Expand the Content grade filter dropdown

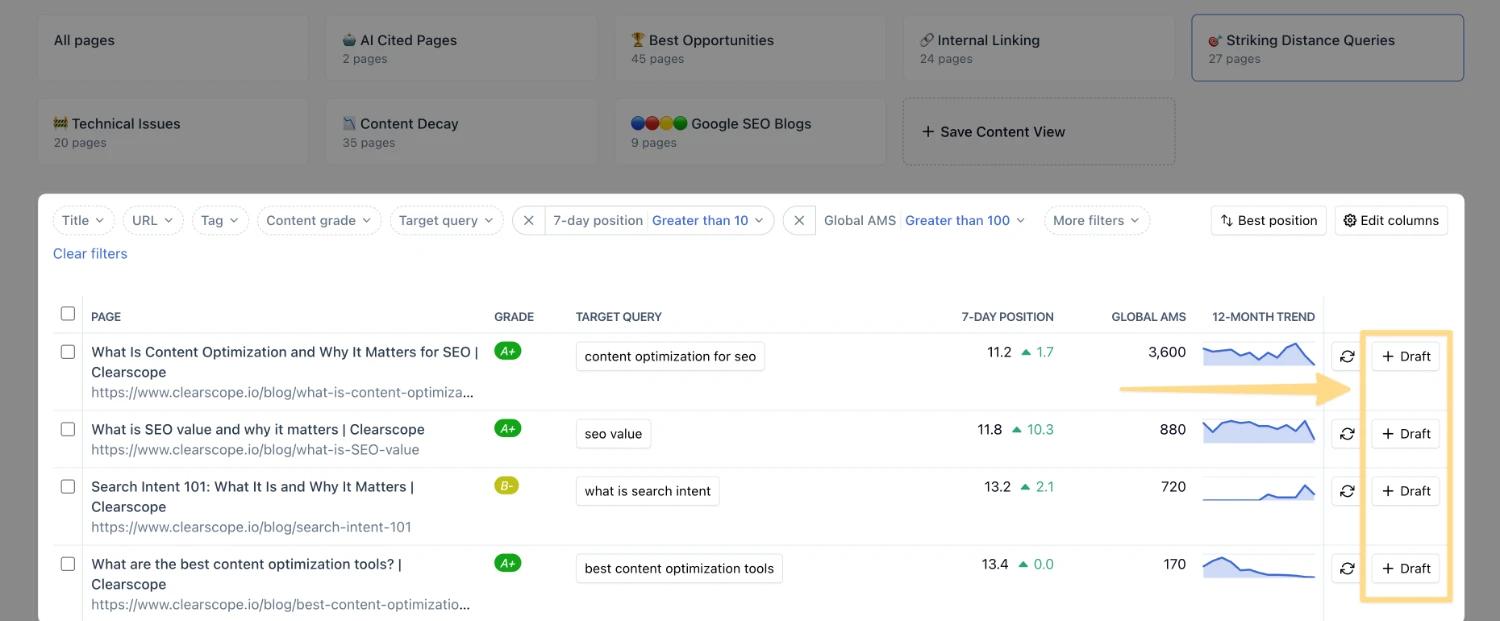tap(319, 220)
